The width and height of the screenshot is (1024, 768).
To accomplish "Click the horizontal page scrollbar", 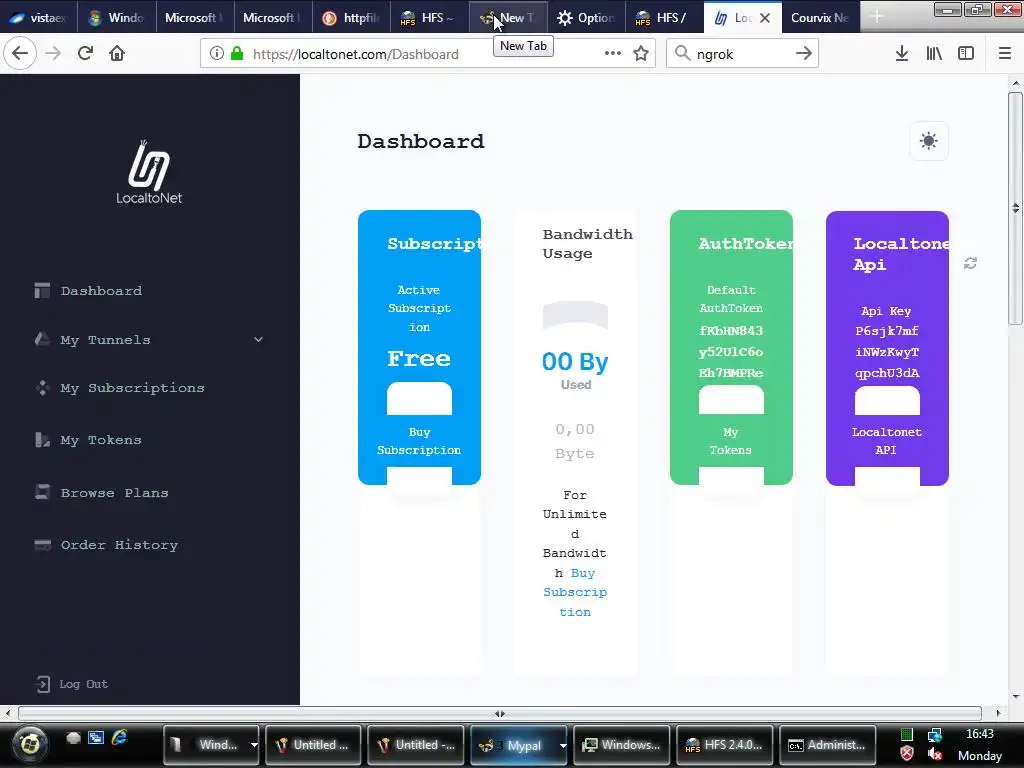I will 500,713.
